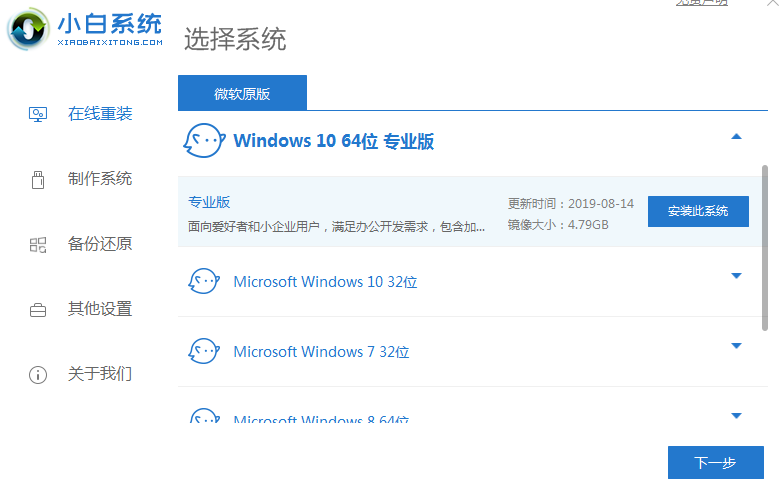
Task: Collapse the Windows 10 64位 专业版 section
Action: [x=737, y=136]
